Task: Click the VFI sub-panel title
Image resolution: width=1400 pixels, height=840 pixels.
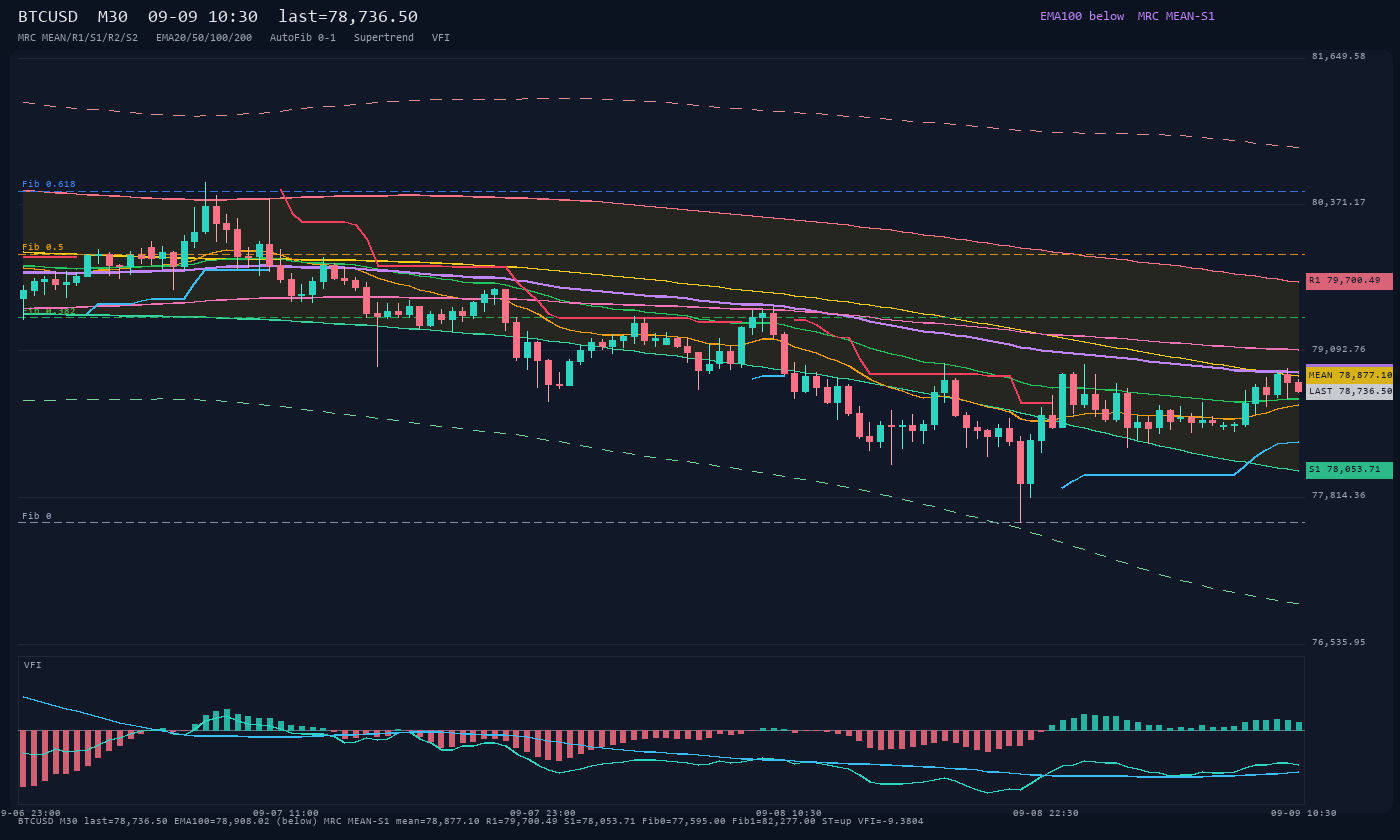Action: [x=33, y=665]
